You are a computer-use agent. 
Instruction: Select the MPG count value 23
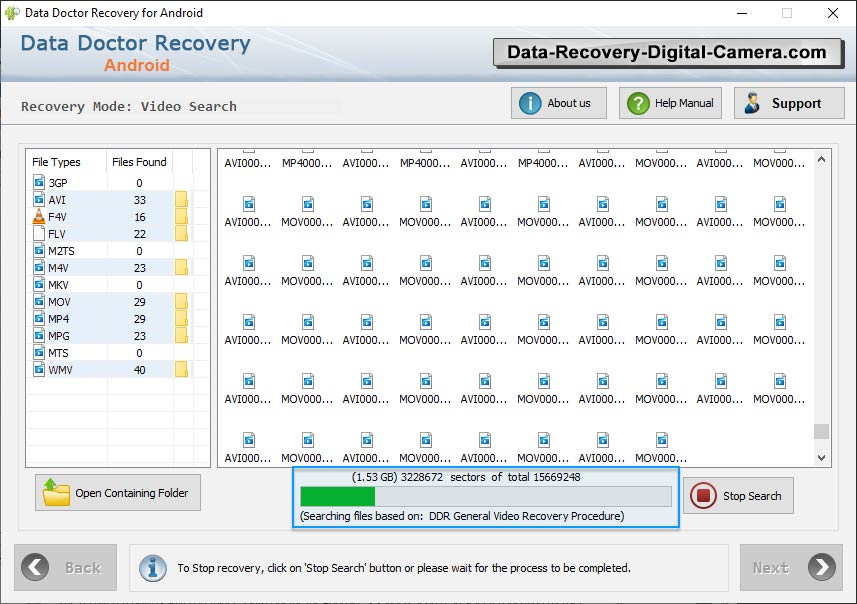pyautogui.click(x=139, y=336)
